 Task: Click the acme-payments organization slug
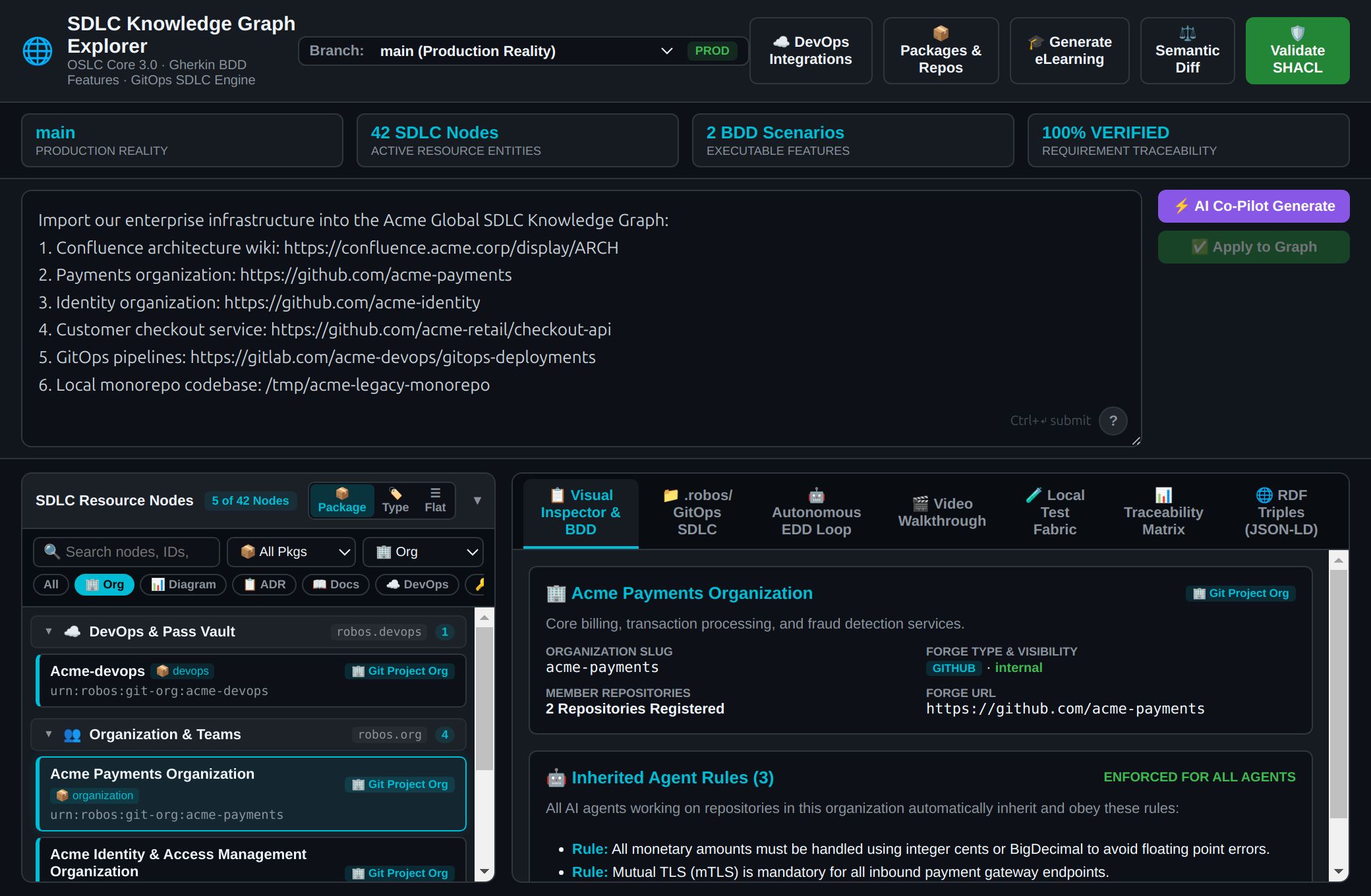click(x=602, y=667)
